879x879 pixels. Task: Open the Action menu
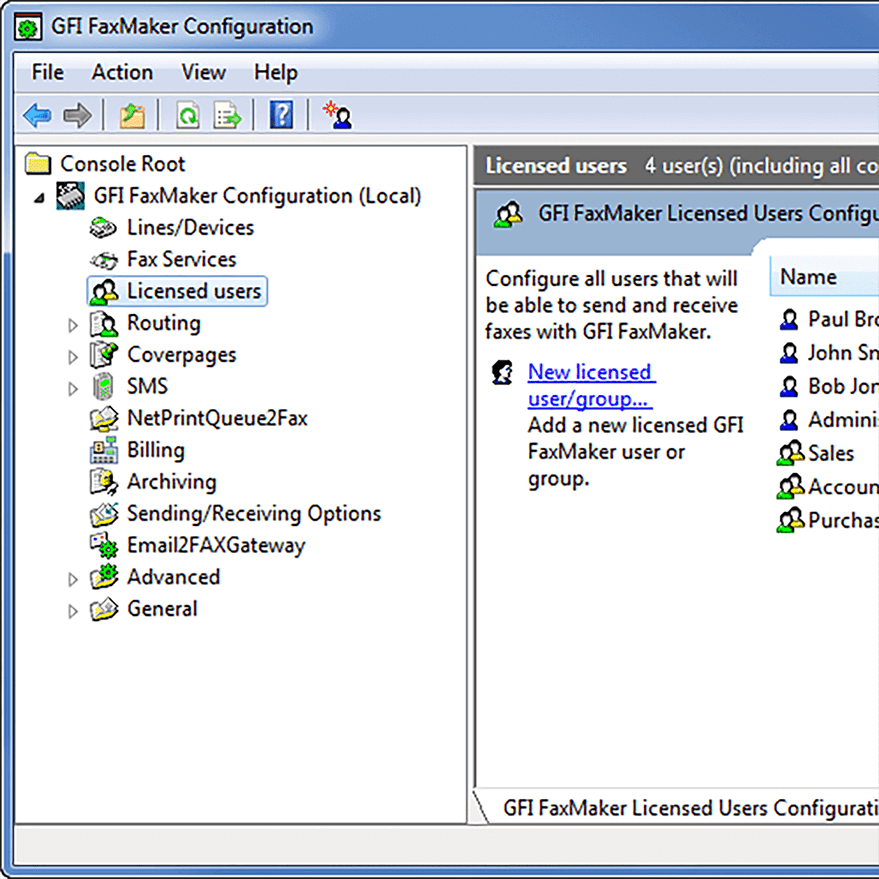click(122, 72)
